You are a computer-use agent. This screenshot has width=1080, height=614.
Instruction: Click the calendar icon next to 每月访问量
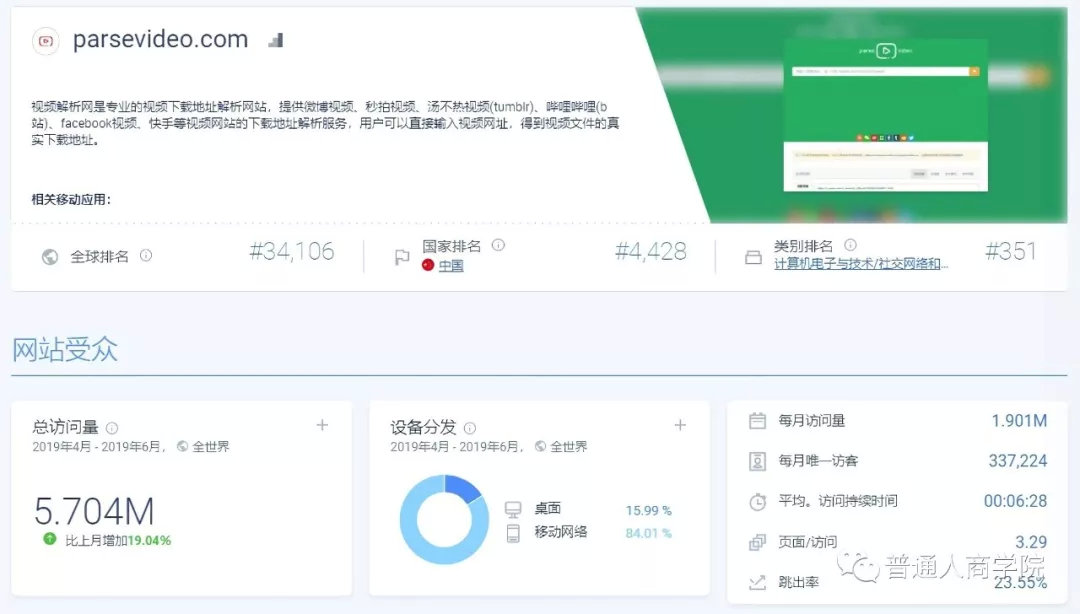[x=756, y=421]
